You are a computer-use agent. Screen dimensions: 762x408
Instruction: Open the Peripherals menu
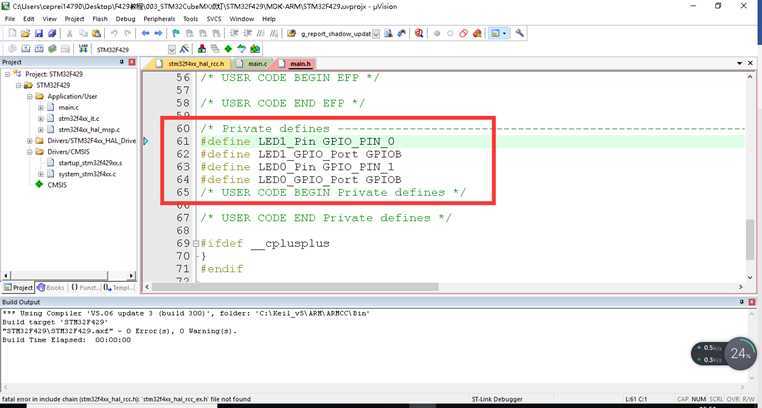pyautogui.click(x=159, y=19)
